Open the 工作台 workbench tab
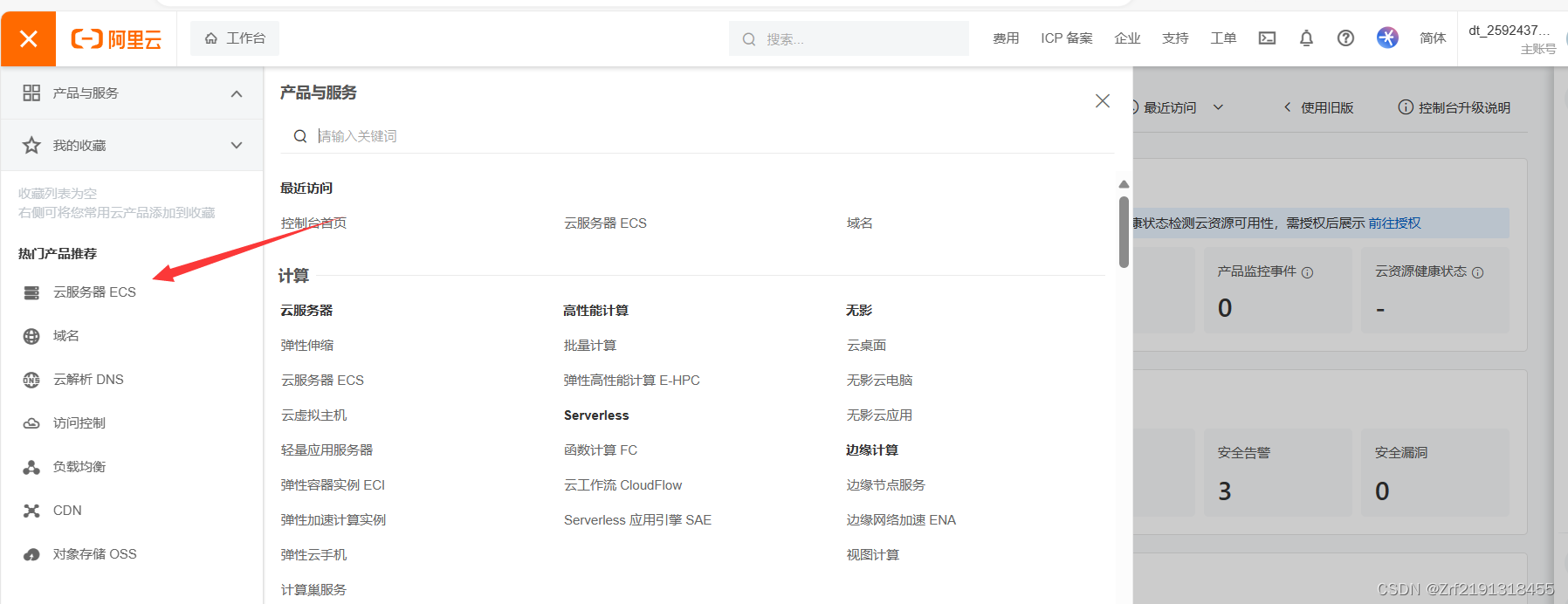This screenshot has height=604, width=1568. coord(235,38)
